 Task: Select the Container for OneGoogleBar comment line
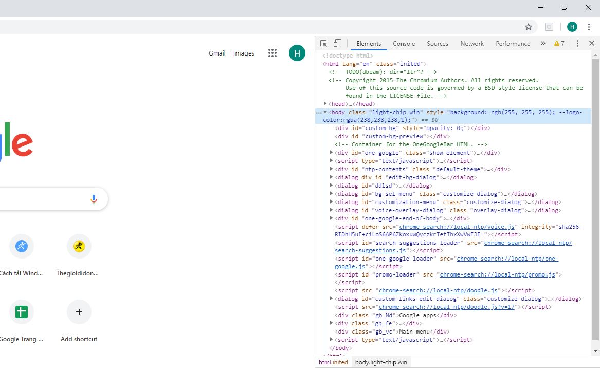411,144
